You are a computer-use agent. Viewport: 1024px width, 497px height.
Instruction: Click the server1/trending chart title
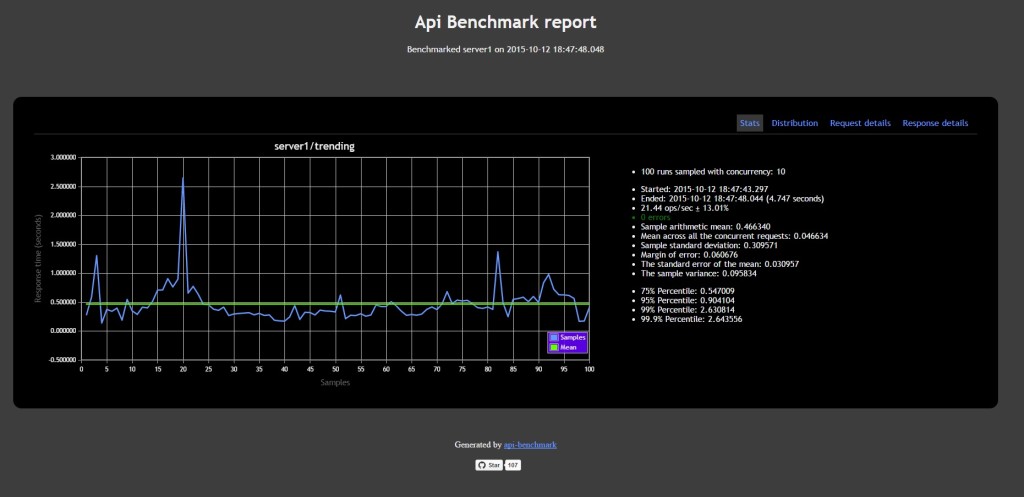(x=314, y=146)
